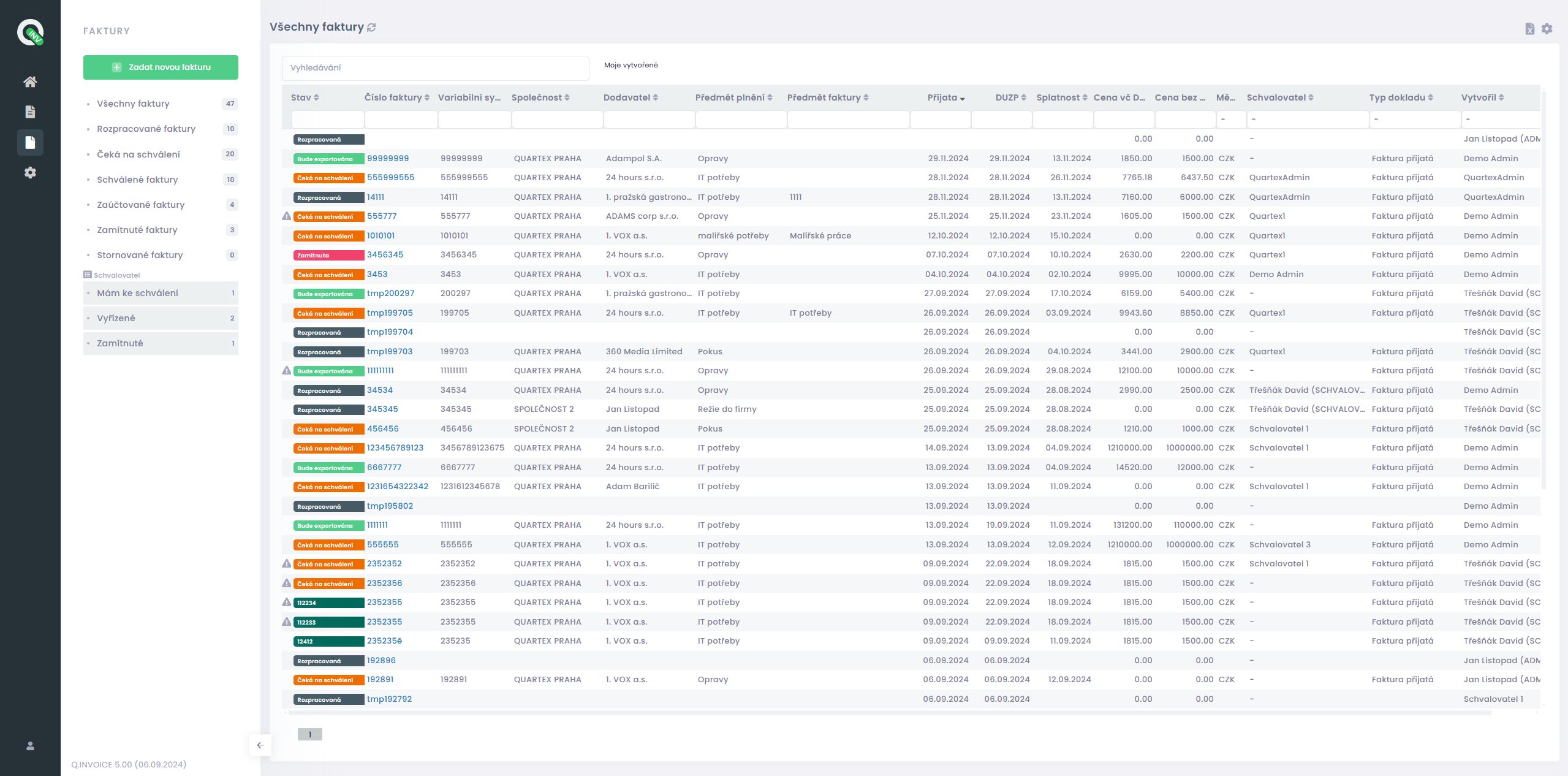Select Mám ke schválení item
This screenshot has width=1568, height=776.
161,293
